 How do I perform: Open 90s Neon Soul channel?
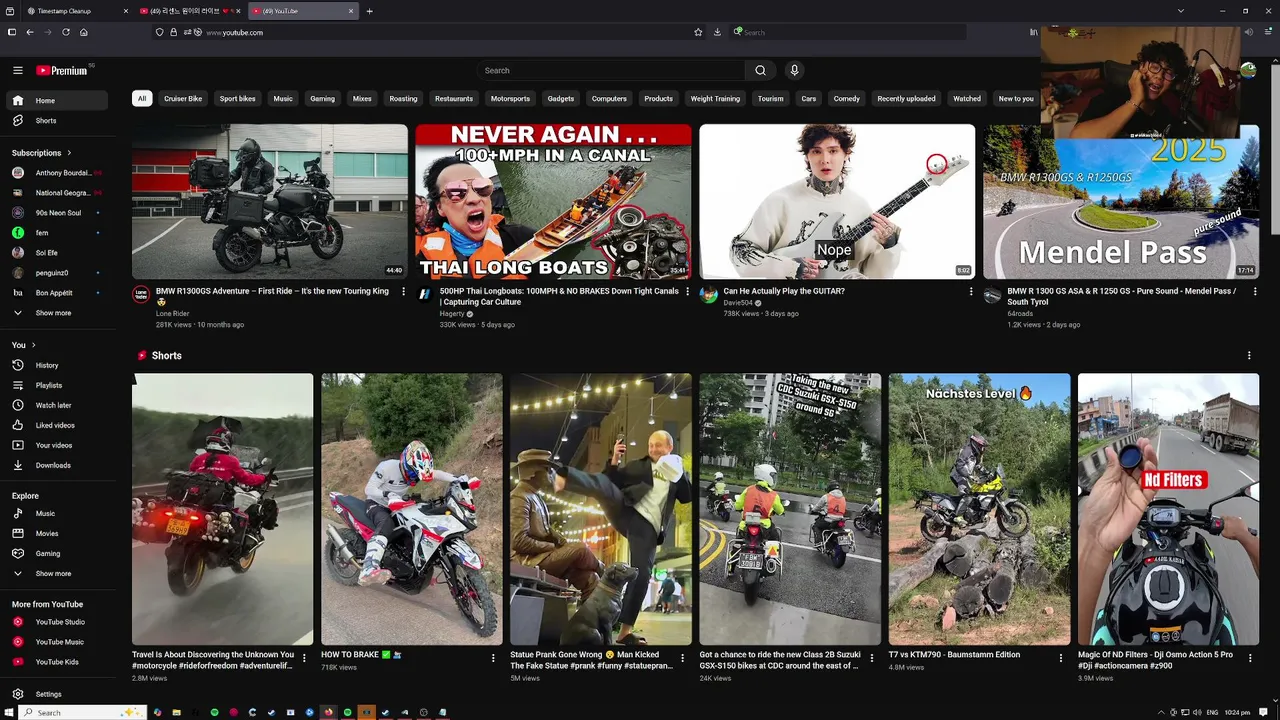pyautogui.click(x=56, y=213)
